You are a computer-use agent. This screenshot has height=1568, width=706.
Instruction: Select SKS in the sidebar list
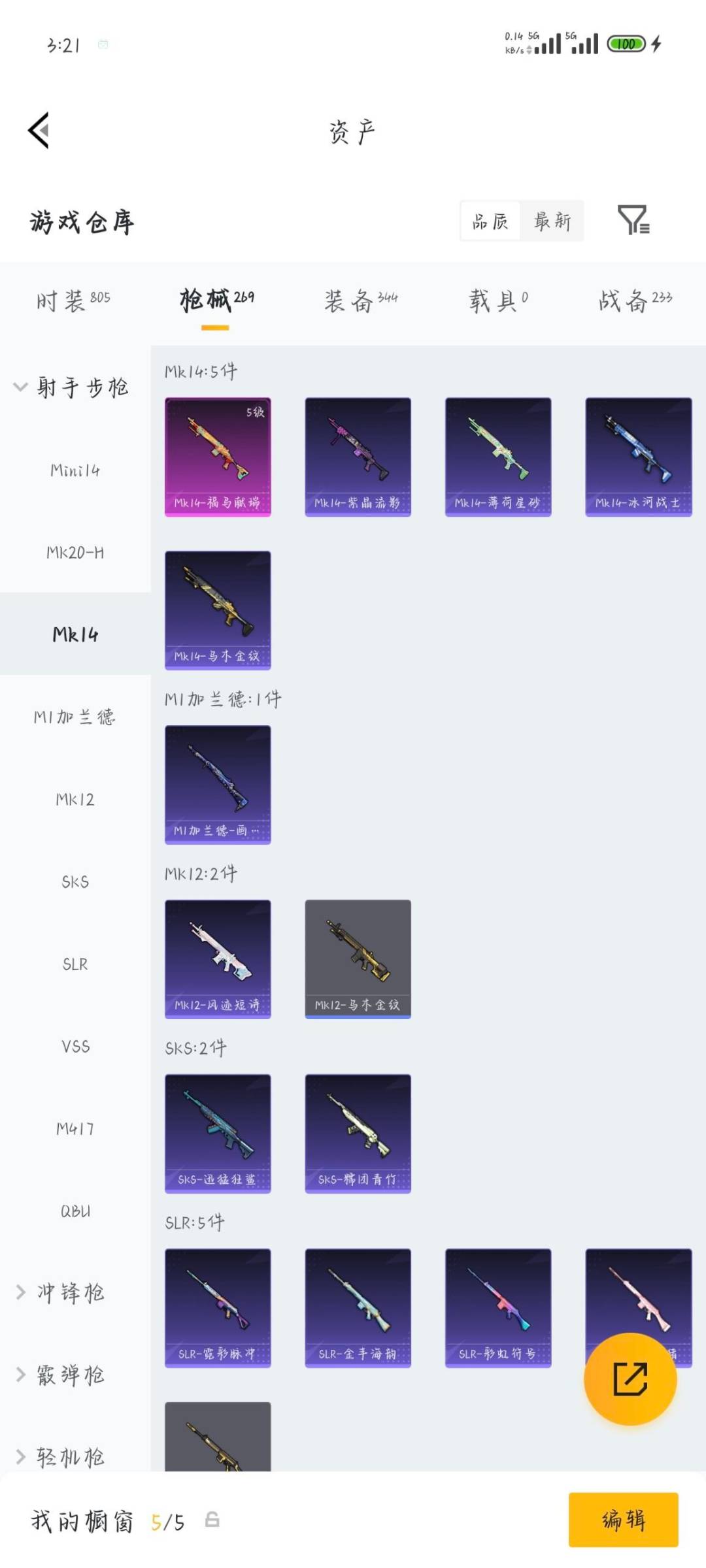click(75, 882)
